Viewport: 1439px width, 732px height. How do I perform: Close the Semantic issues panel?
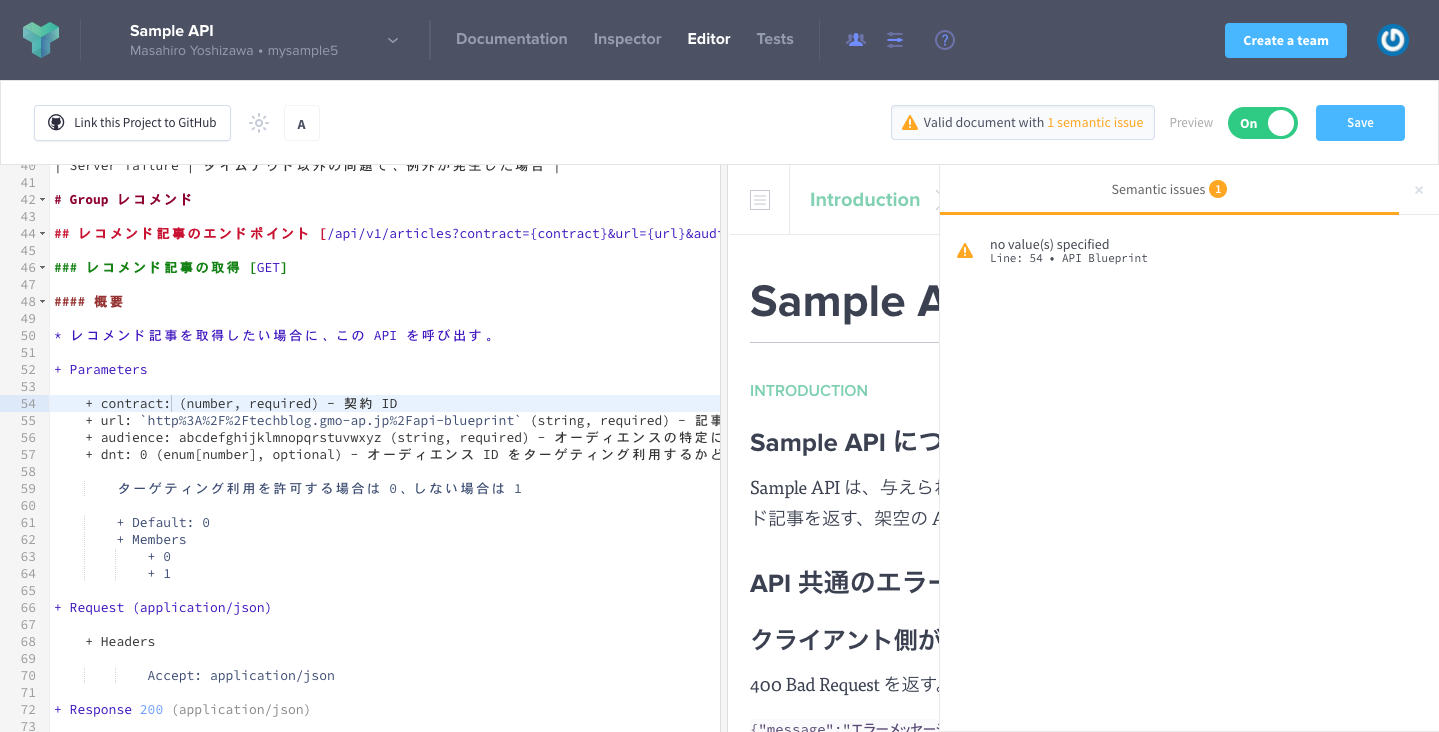[1418, 190]
